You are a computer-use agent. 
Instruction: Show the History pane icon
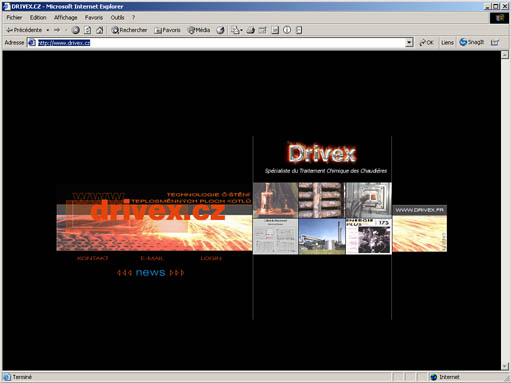tap(220, 30)
